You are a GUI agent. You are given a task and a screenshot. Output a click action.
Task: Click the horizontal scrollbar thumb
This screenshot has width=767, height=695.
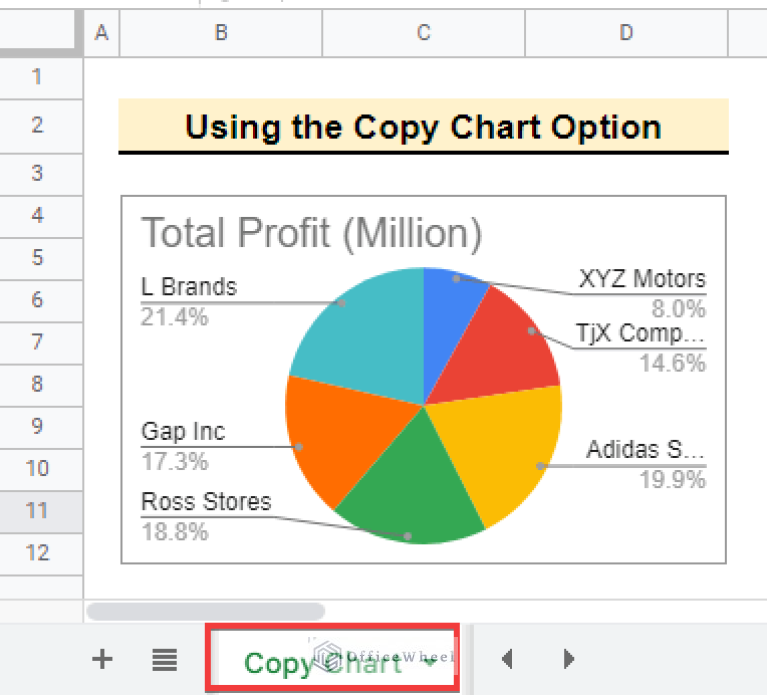point(205,610)
